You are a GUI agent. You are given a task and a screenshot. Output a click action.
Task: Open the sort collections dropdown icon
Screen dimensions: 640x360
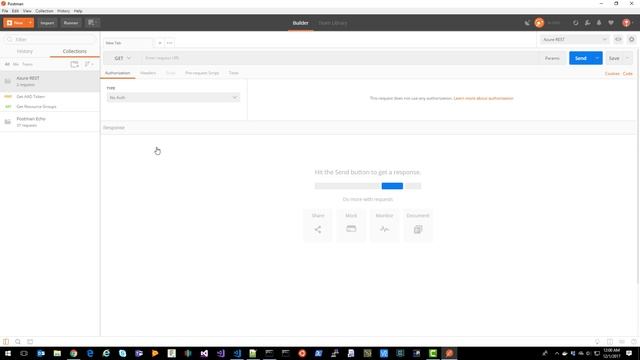pyautogui.click(x=89, y=64)
